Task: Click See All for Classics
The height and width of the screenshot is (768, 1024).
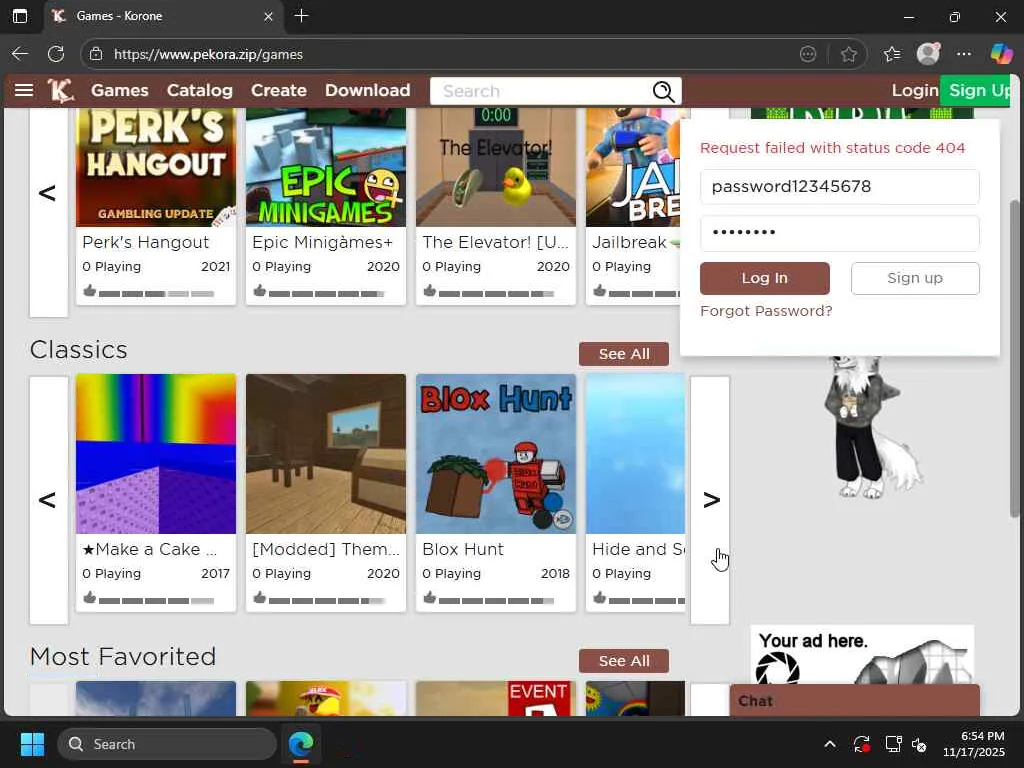Action: [x=624, y=354]
